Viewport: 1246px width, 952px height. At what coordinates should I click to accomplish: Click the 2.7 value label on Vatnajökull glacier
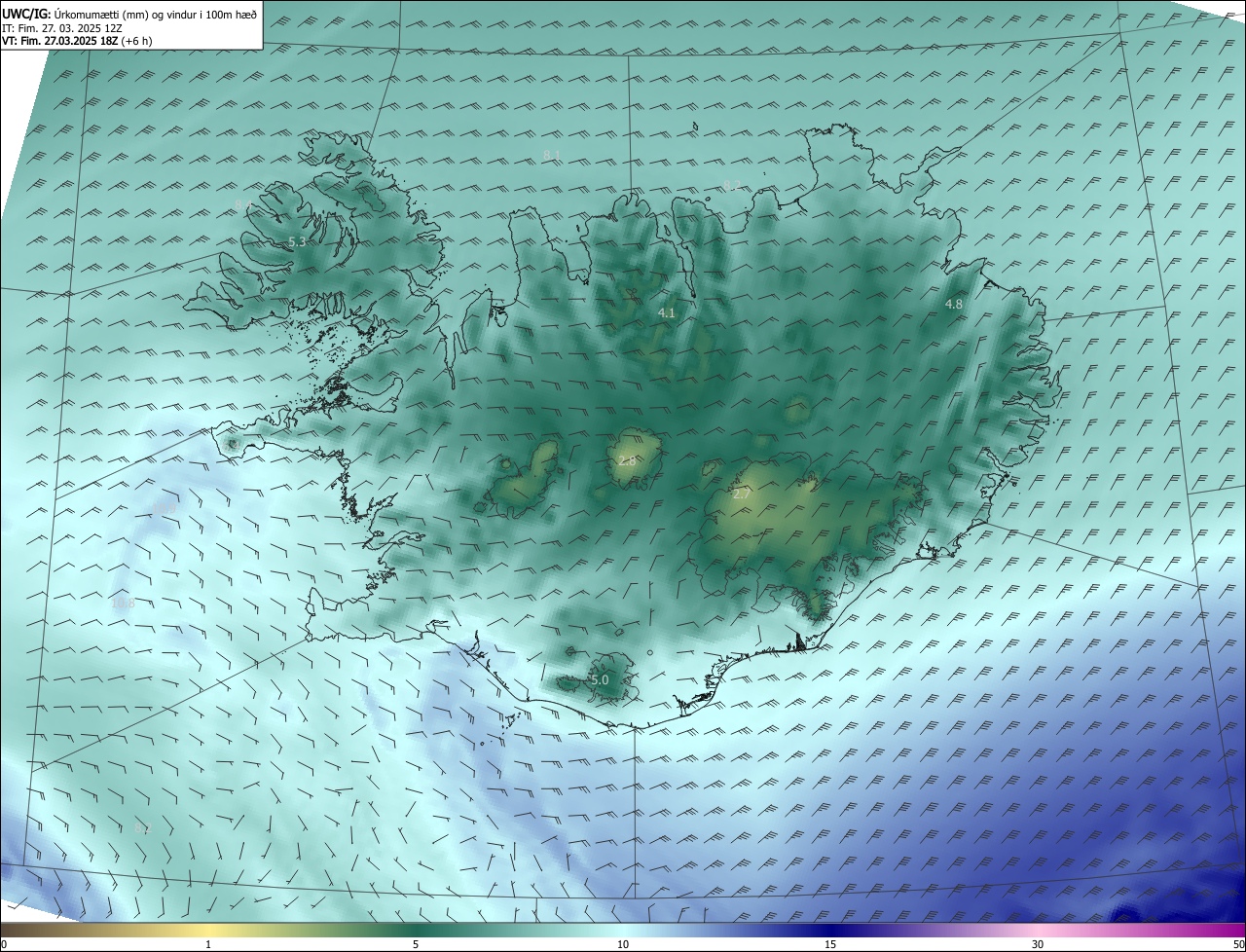pyautogui.click(x=742, y=494)
